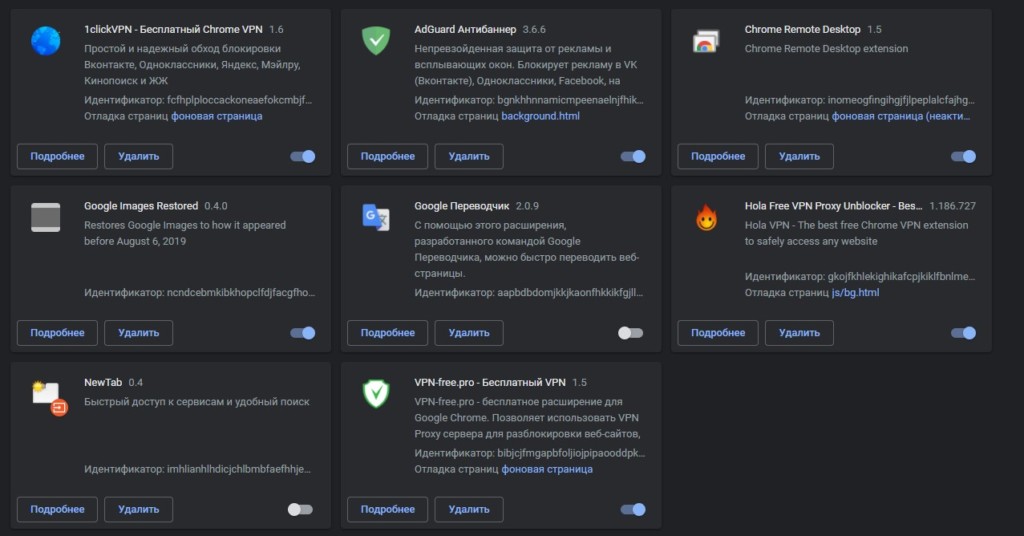The width and height of the screenshot is (1024, 536).
Task: Turn off AdGuard Антибаннер toggle
Action: click(633, 157)
